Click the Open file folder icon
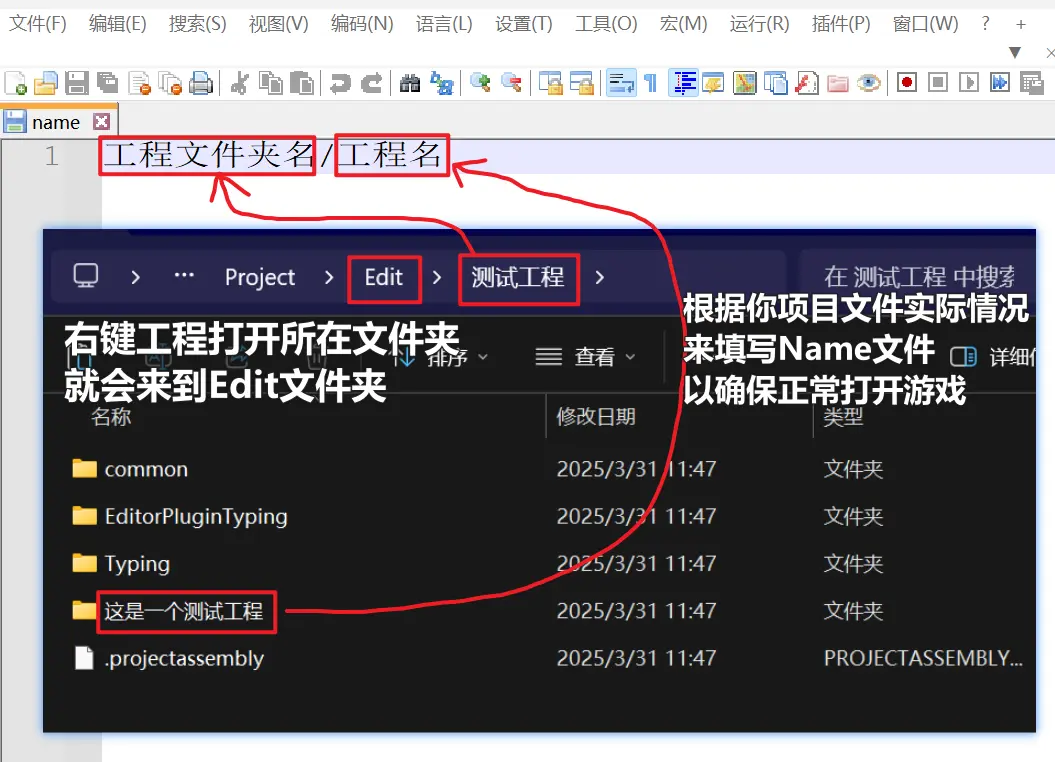 46,83
